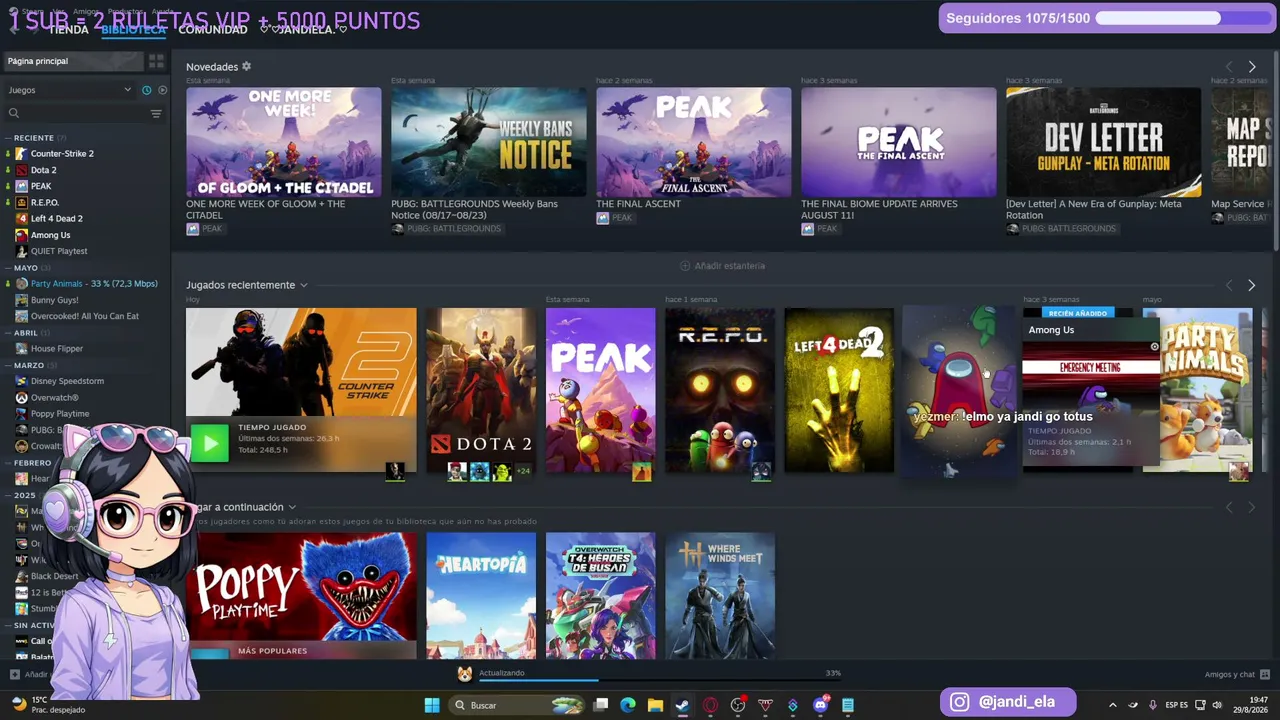Viewport: 1280px width, 720px height.
Task: Open File Explorer from the taskbar
Action: coord(655,705)
